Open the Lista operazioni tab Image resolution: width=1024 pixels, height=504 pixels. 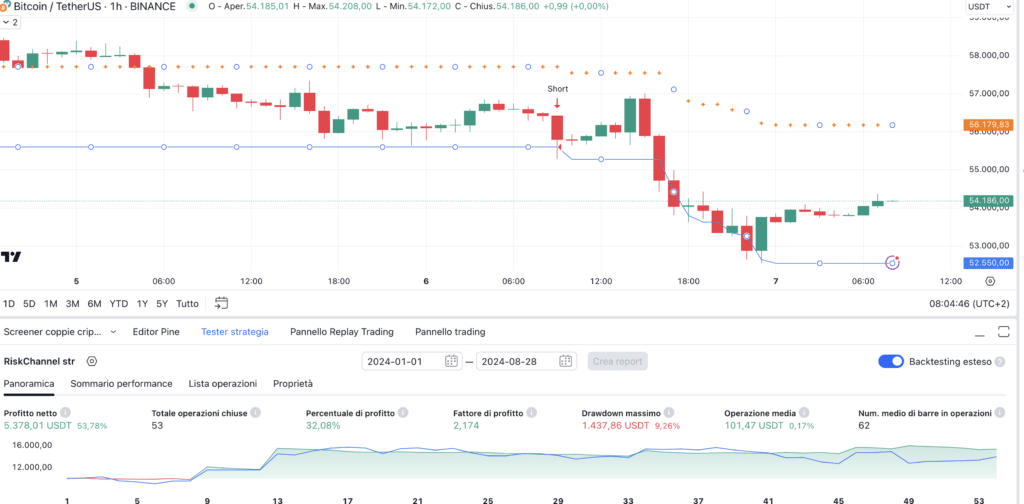(x=223, y=384)
